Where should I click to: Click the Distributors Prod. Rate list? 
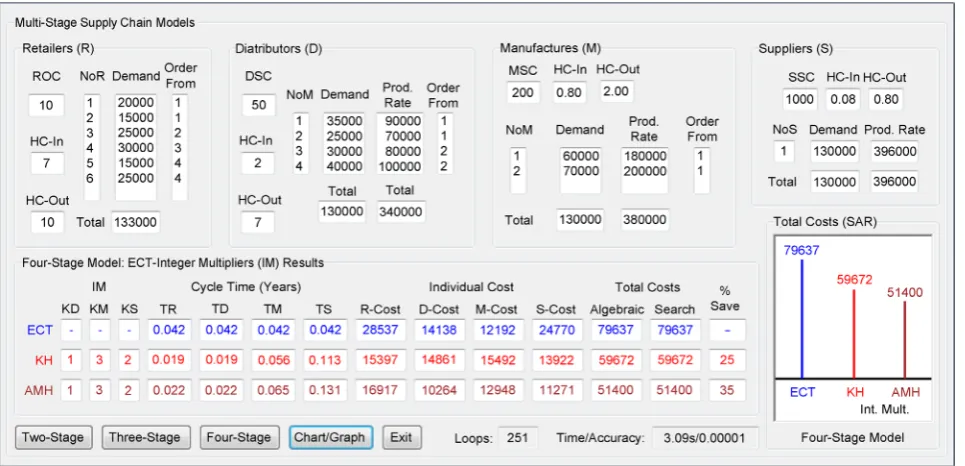[x=401, y=143]
